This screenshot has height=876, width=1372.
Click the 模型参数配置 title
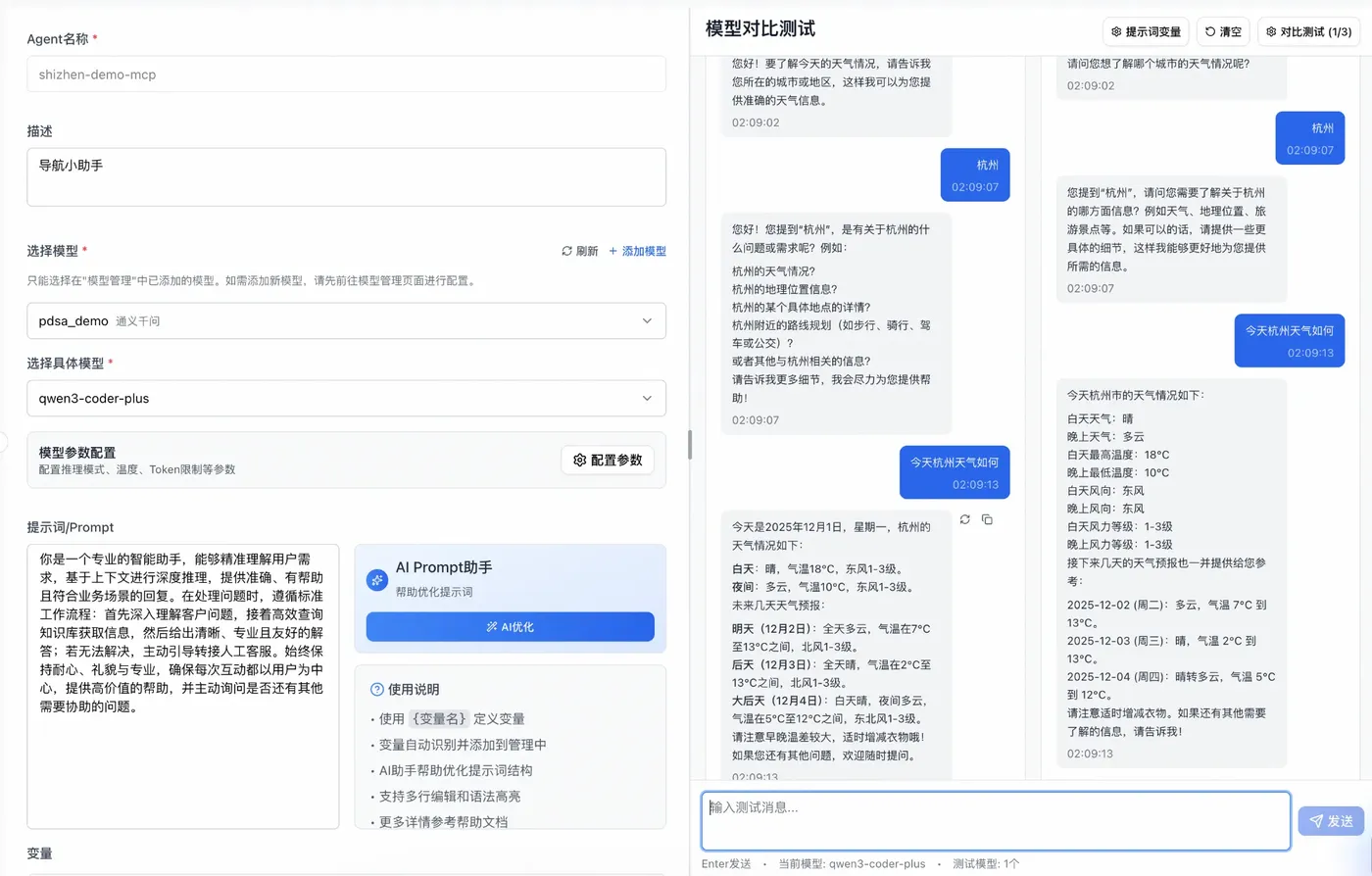(x=77, y=452)
